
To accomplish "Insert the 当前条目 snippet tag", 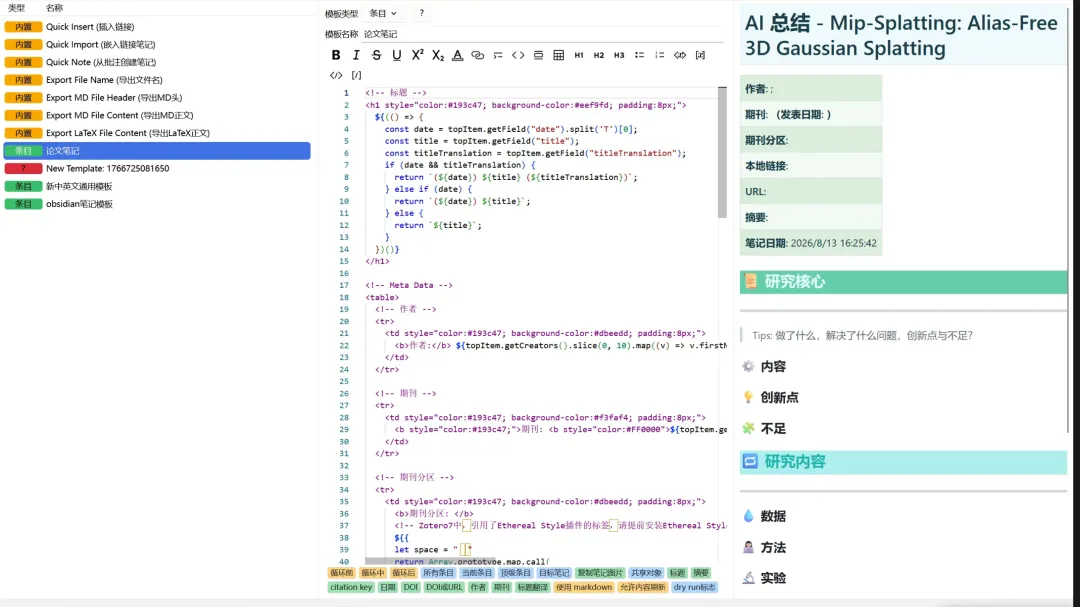I will [477, 573].
